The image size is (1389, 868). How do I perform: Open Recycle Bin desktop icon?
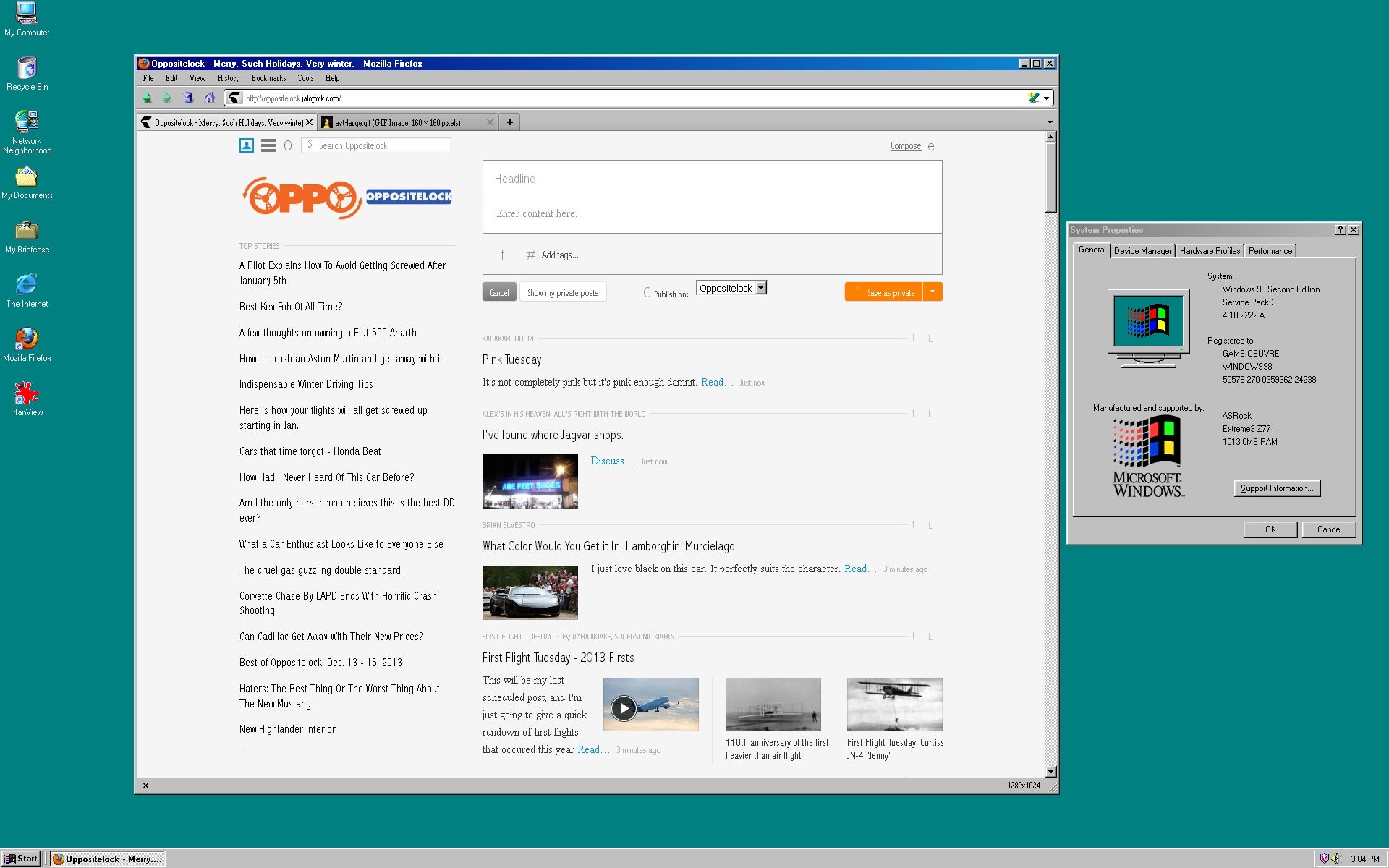[27, 74]
